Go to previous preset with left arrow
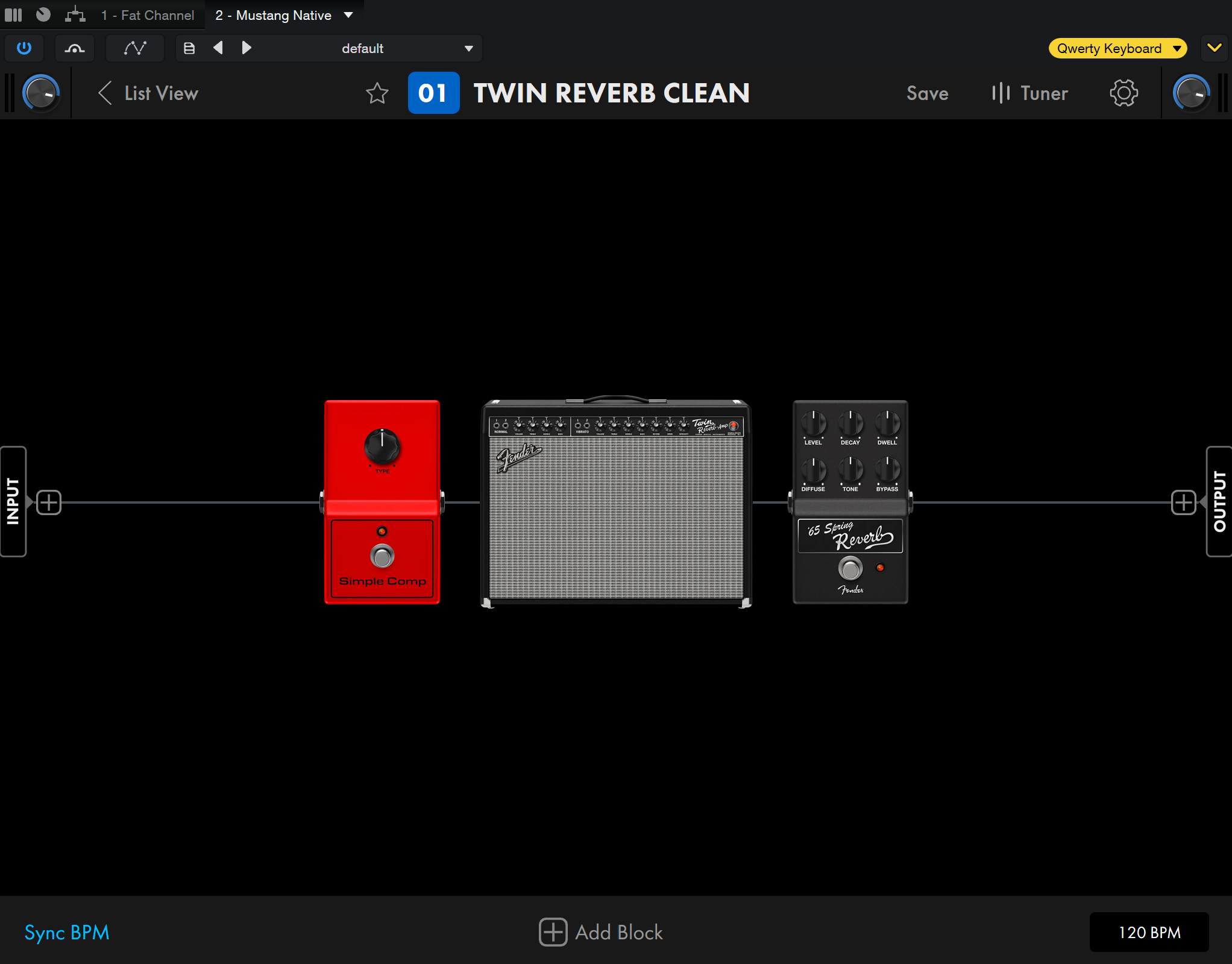Viewport: 1232px width, 964px height. tap(218, 48)
